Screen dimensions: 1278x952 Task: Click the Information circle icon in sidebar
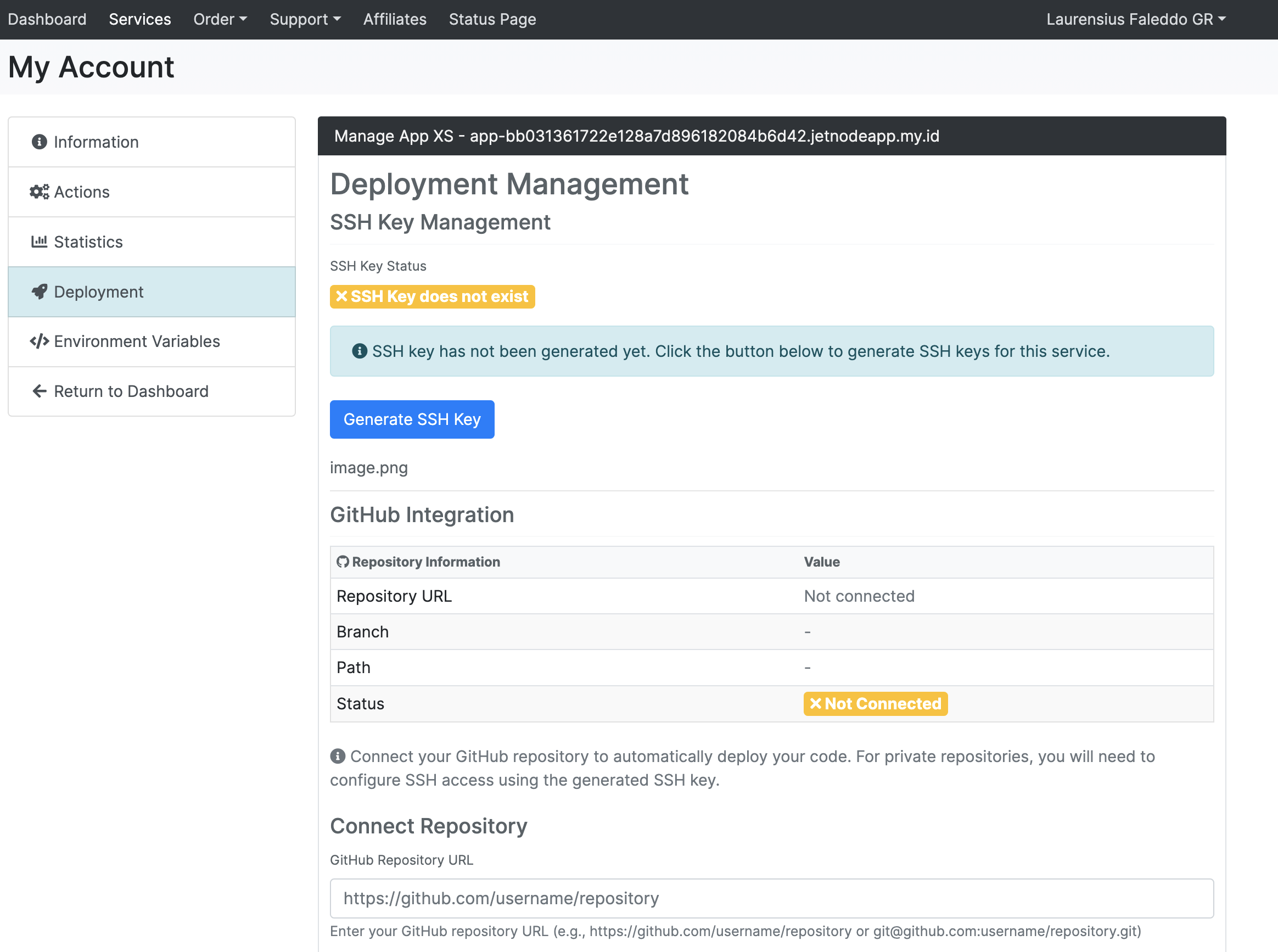(39, 142)
